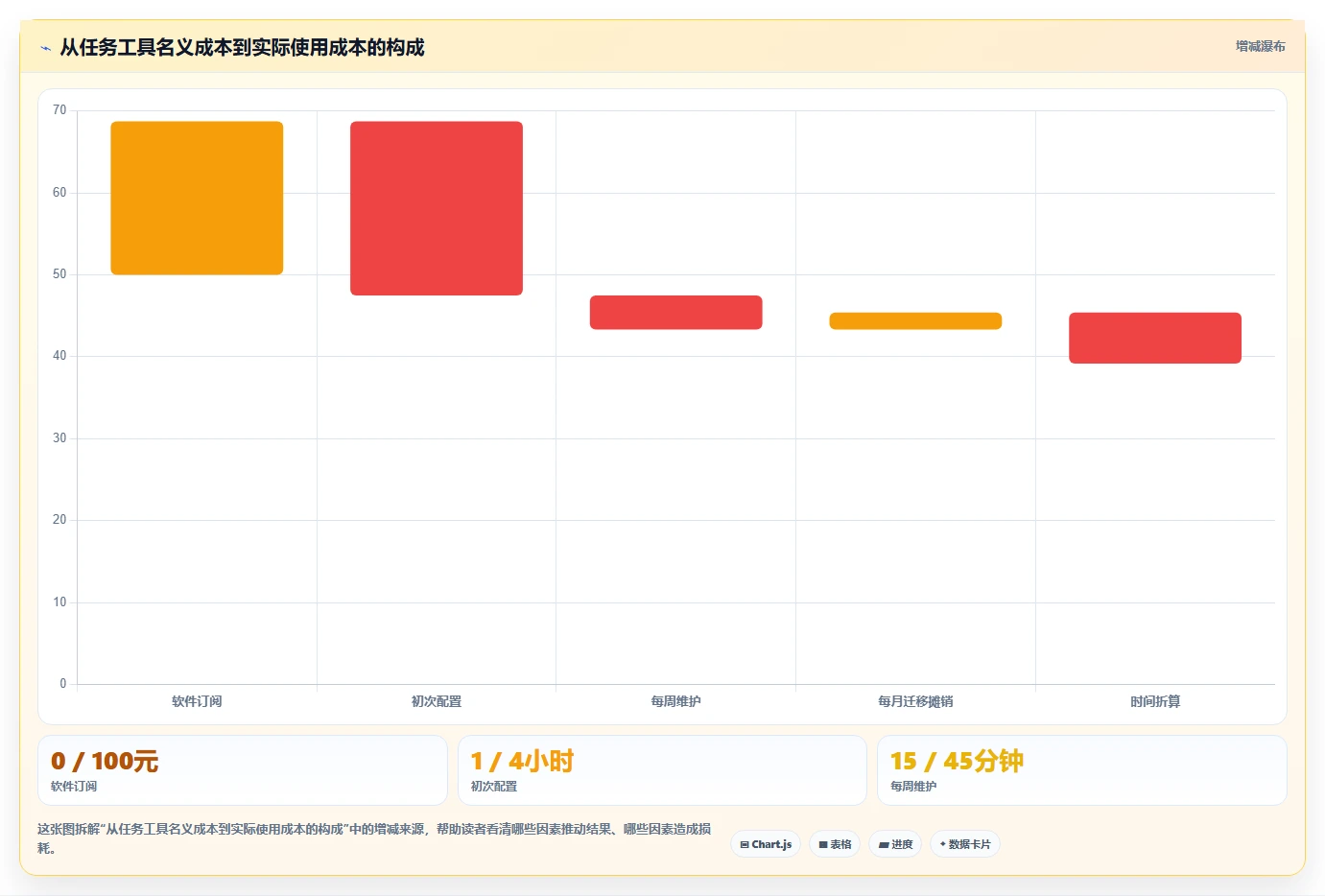Click the chart title text

point(242,47)
